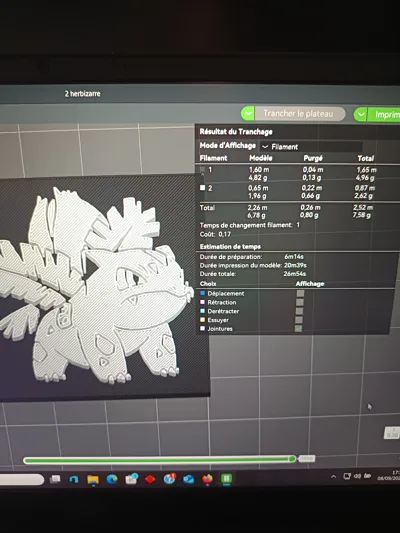Click the '2,62 g' total weight value

pos(363,196)
